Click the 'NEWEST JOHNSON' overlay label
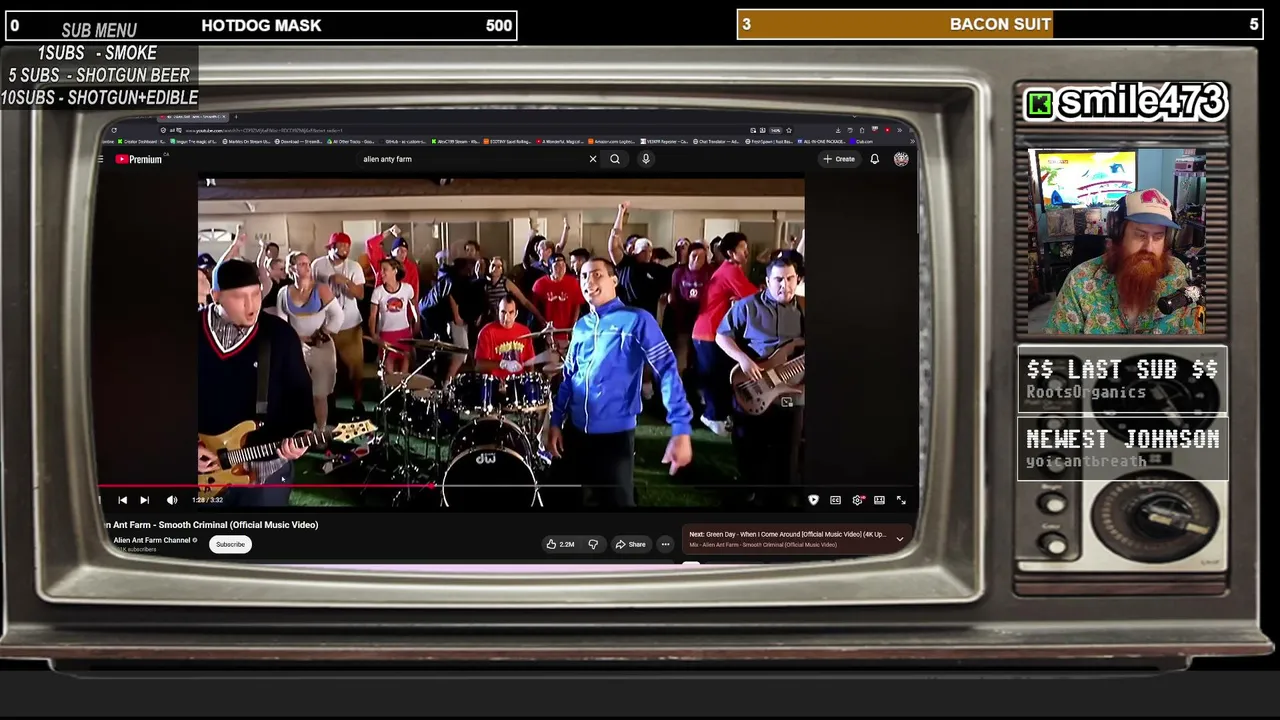Image resolution: width=1280 pixels, height=720 pixels. (x=1122, y=439)
